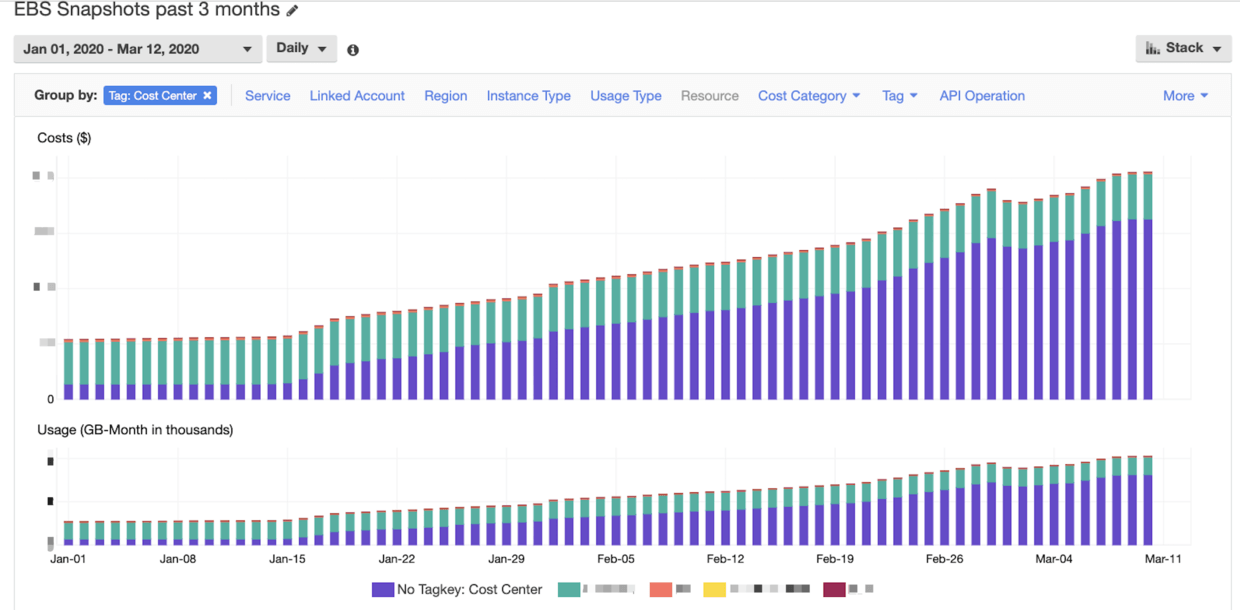Group by Region

pyautogui.click(x=446, y=96)
